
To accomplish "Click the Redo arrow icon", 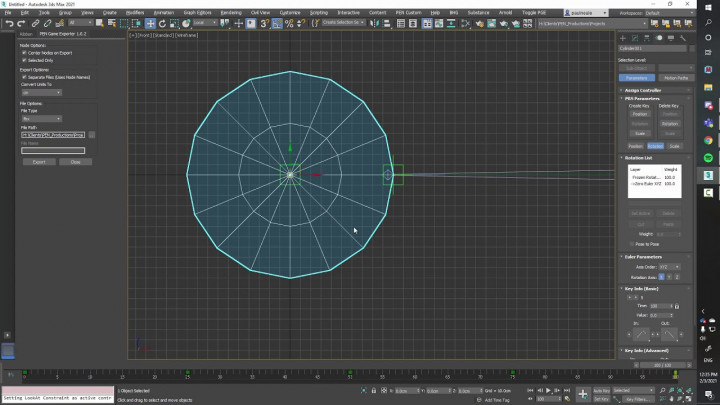I will click(x=21, y=23).
